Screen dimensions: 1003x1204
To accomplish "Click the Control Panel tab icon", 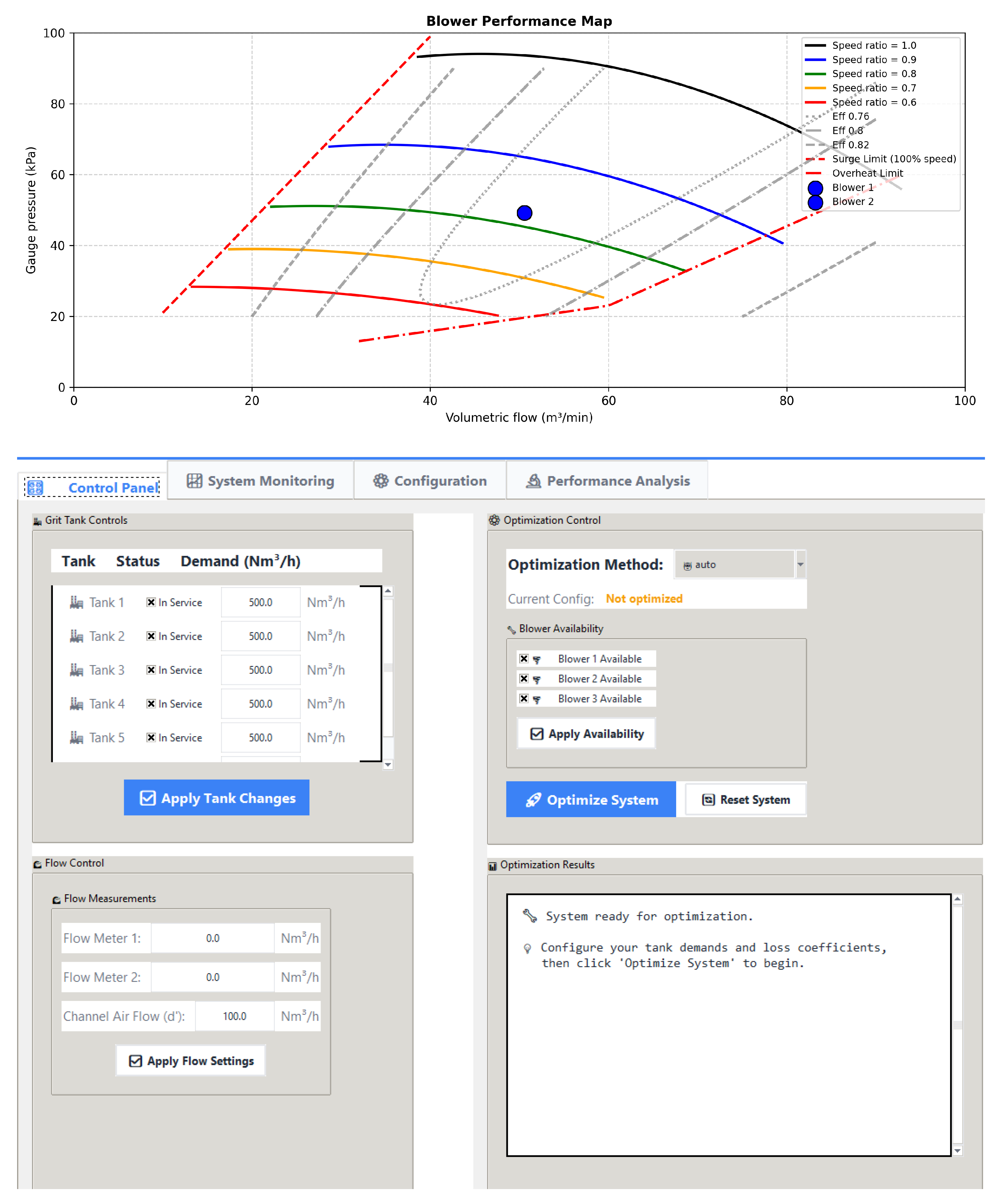I will (x=35, y=488).
